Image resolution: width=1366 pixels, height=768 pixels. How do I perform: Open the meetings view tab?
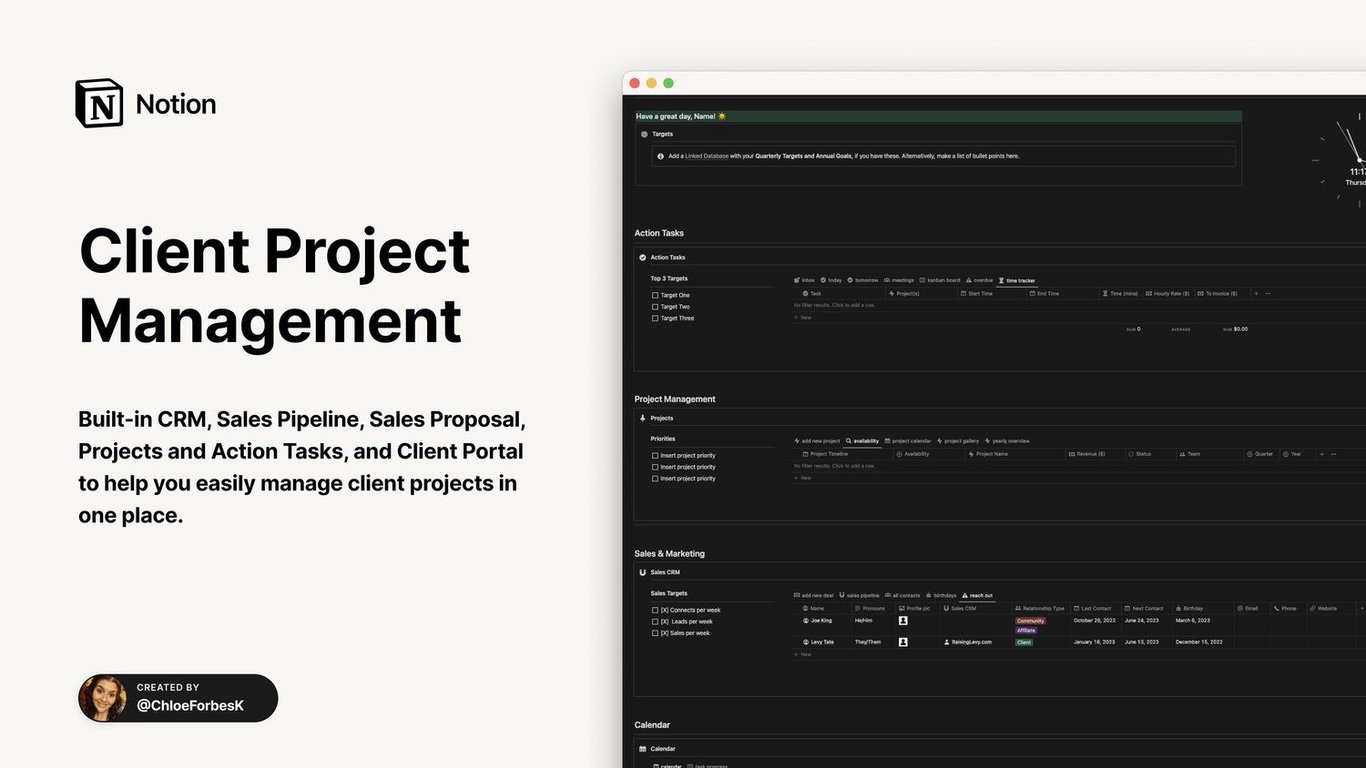pyautogui.click(x=898, y=280)
